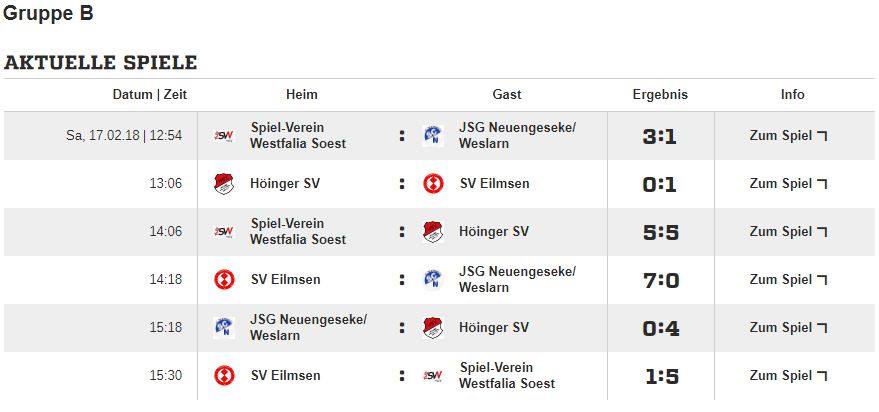Select the 5:5 result score
Viewport: 879px width, 412px height.
coord(660,232)
